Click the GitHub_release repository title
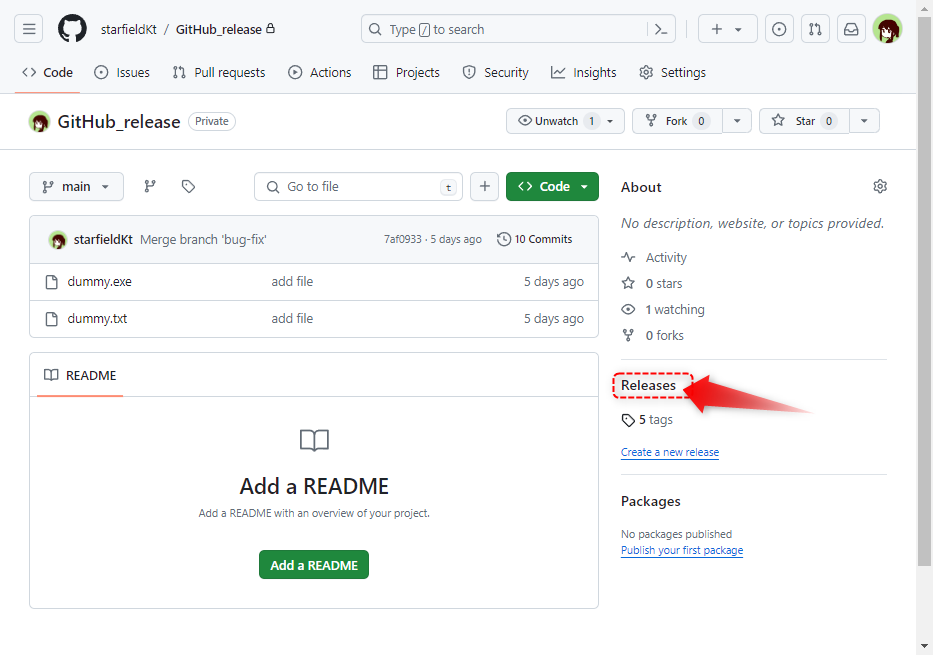The height and width of the screenshot is (655, 933). pyautogui.click(x=119, y=121)
